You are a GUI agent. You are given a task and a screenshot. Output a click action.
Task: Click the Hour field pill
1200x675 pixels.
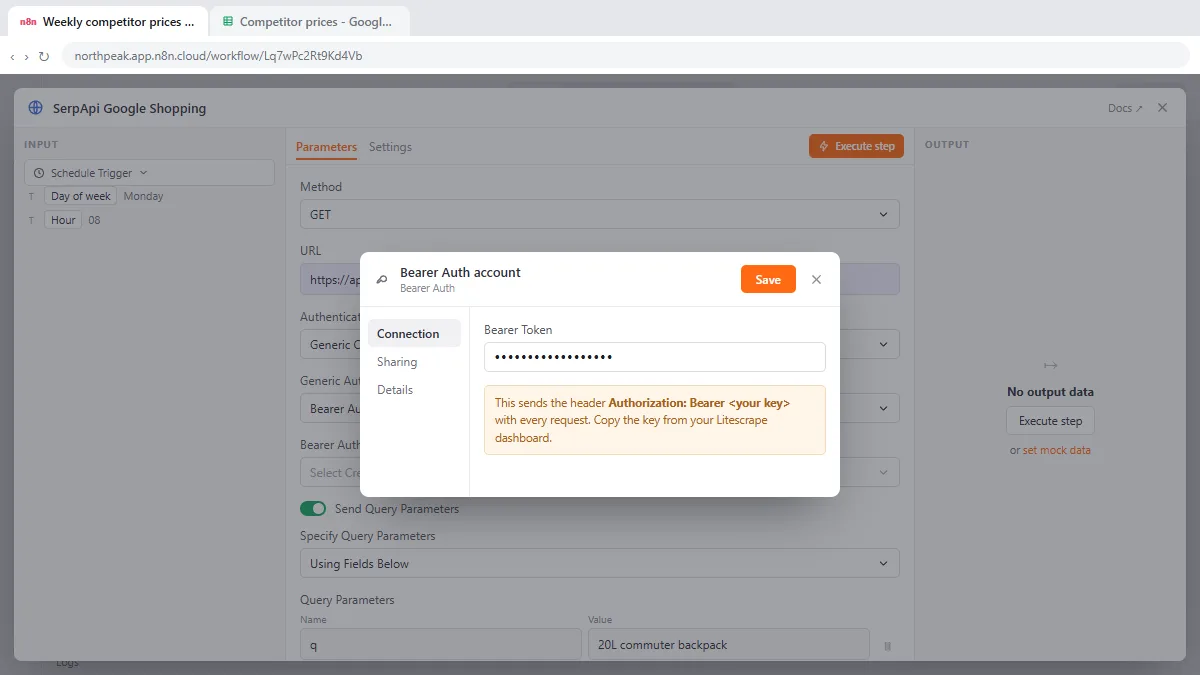[63, 220]
